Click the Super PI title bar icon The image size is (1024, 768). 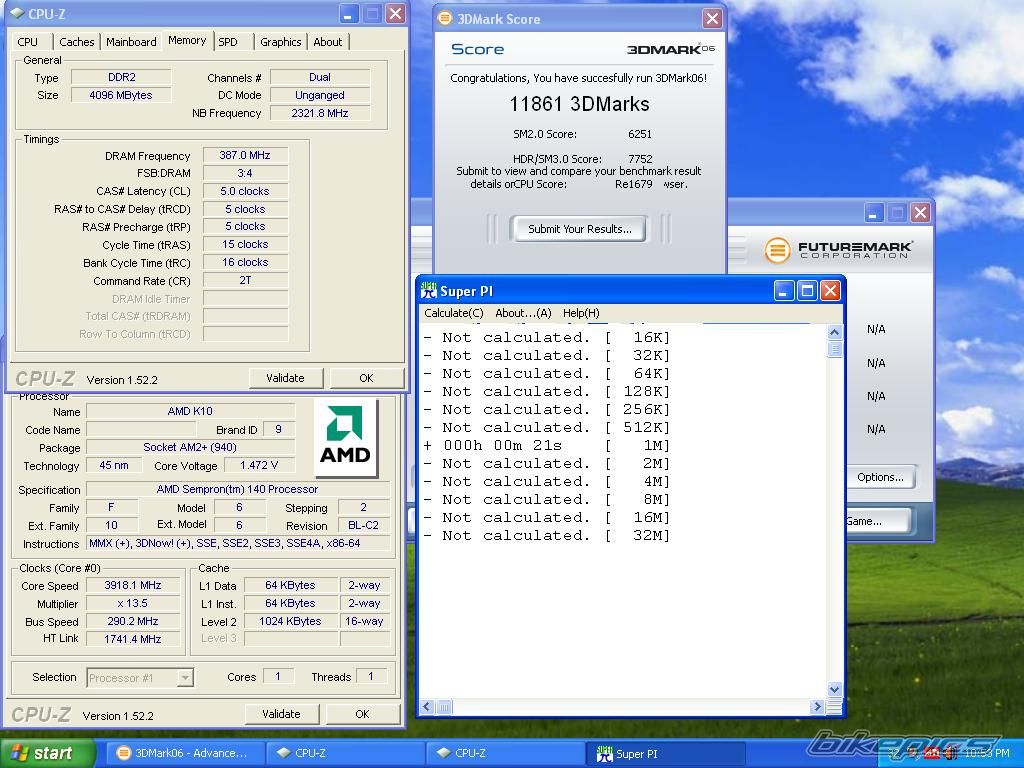pyautogui.click(x=429, y=291)
